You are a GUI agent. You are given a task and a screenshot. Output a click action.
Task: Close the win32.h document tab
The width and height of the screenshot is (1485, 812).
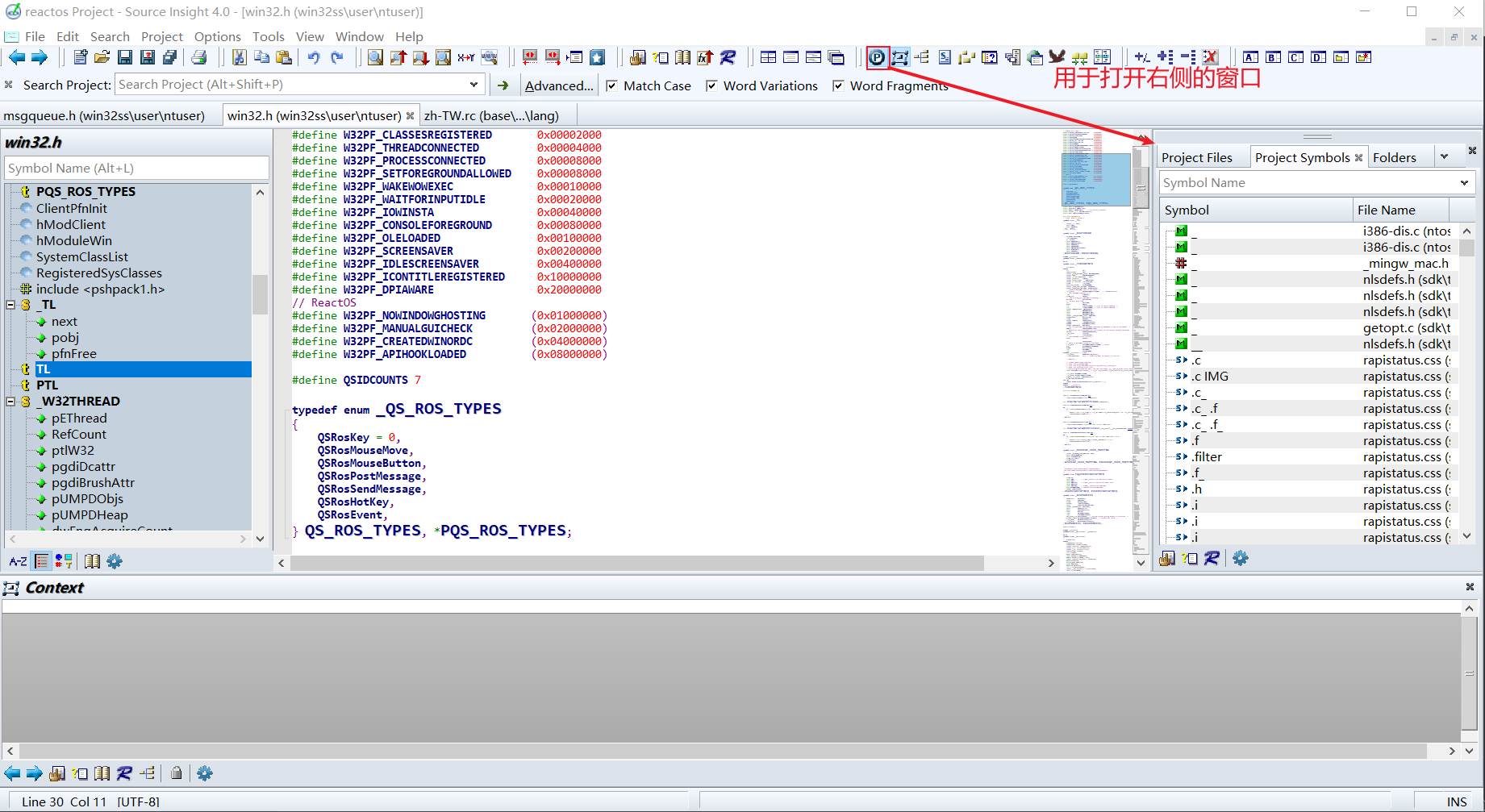(x=411, y=115)
